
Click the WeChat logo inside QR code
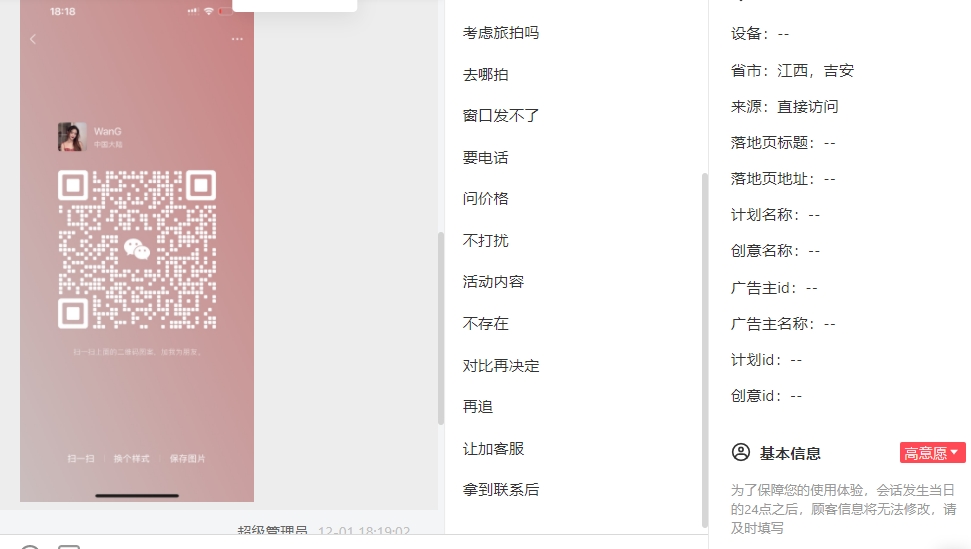pos(137,249)
